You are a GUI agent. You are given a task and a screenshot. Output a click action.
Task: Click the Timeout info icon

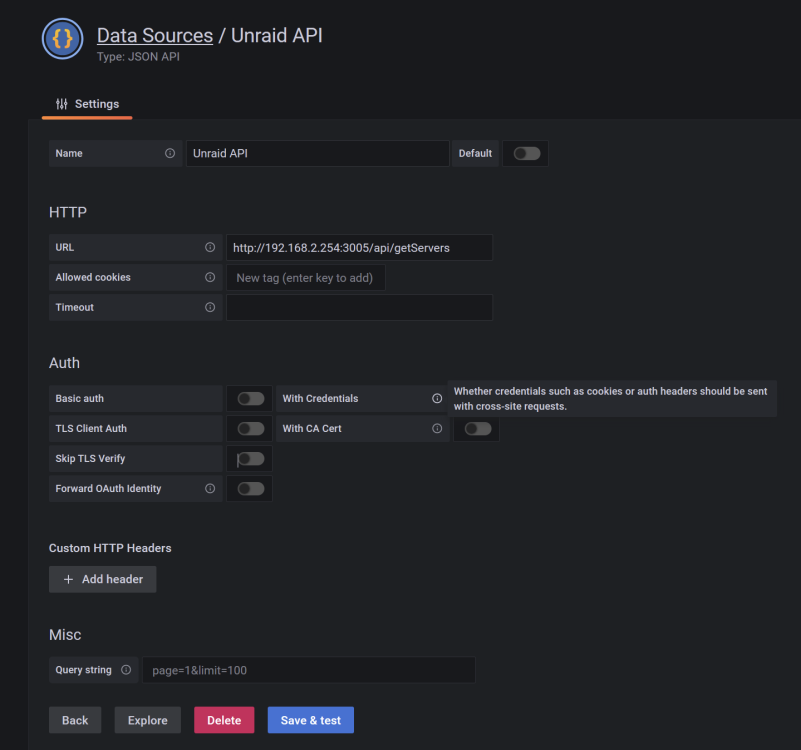pyautogui.click(x=210, y=307)
